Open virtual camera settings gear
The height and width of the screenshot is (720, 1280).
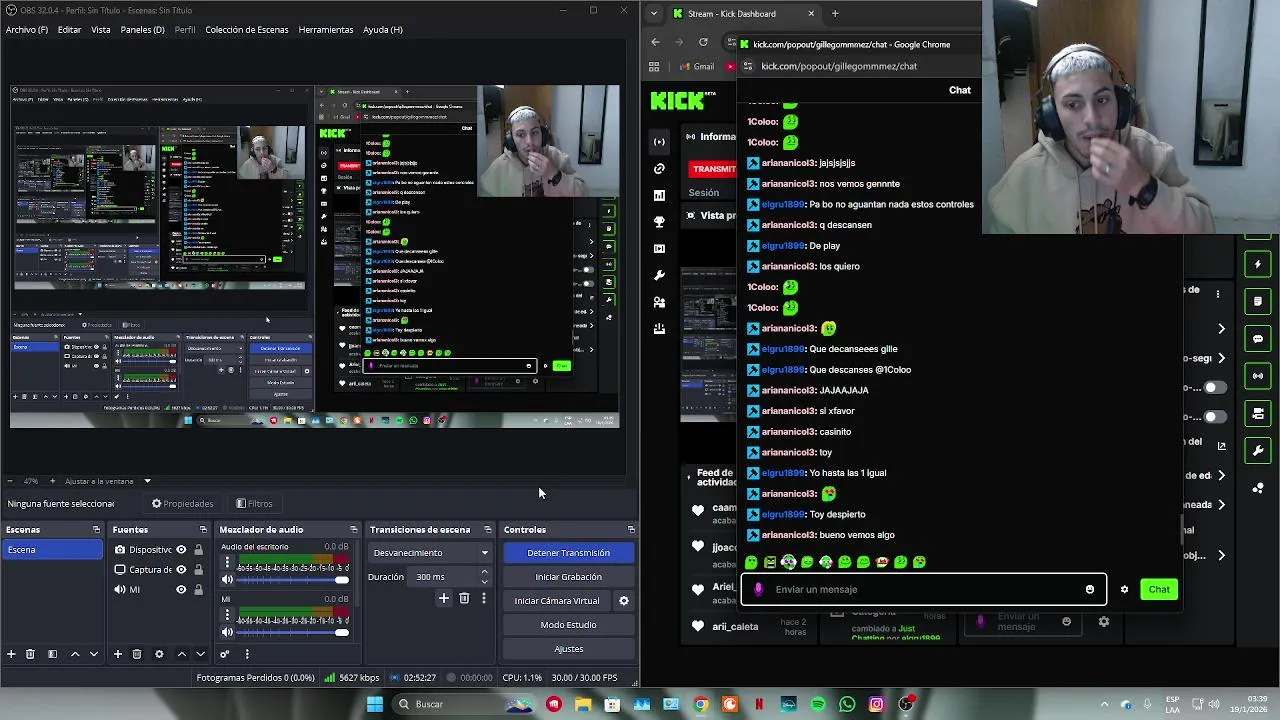coord(623,601)
